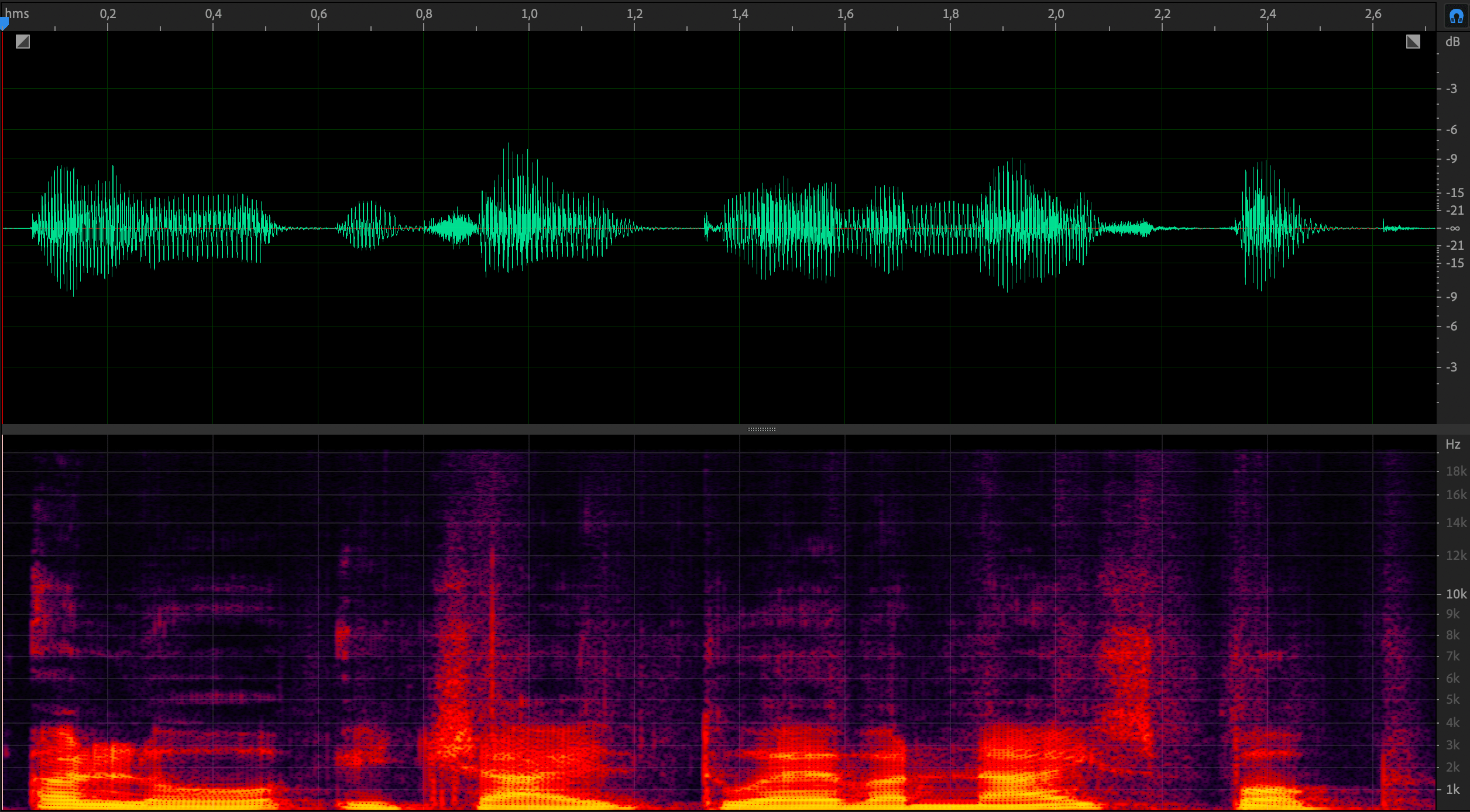Click the fade-in handle on the waveform
The image size is (1470, 812).
pos(23,42)
